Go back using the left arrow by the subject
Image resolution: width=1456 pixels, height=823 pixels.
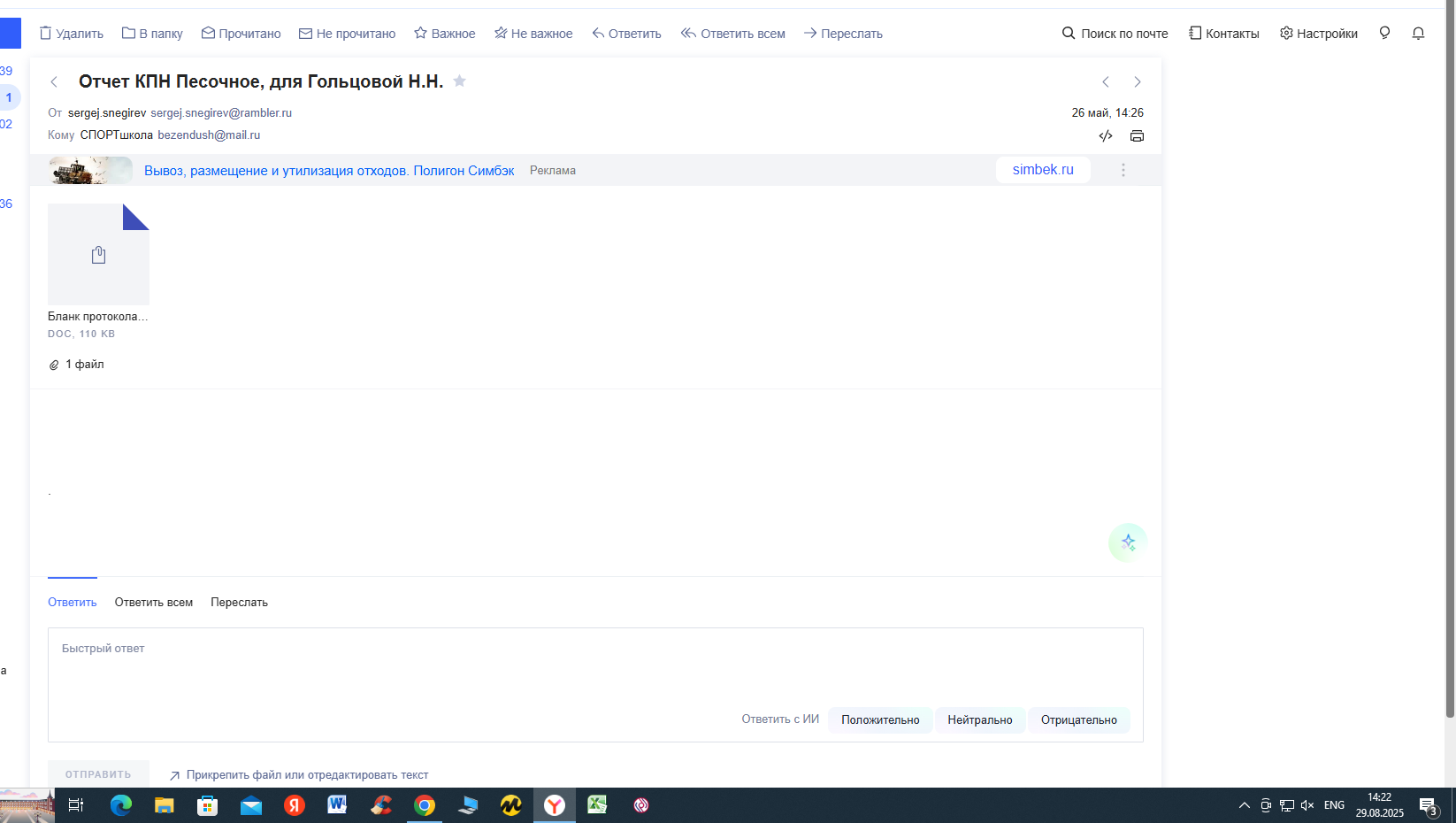[54, 82]
